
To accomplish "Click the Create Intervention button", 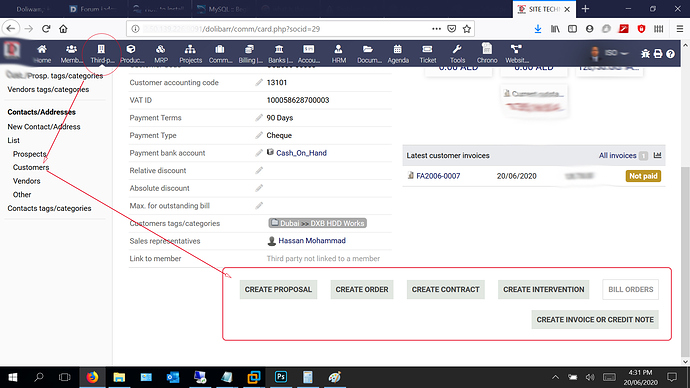I will click(x=543, y=289).
